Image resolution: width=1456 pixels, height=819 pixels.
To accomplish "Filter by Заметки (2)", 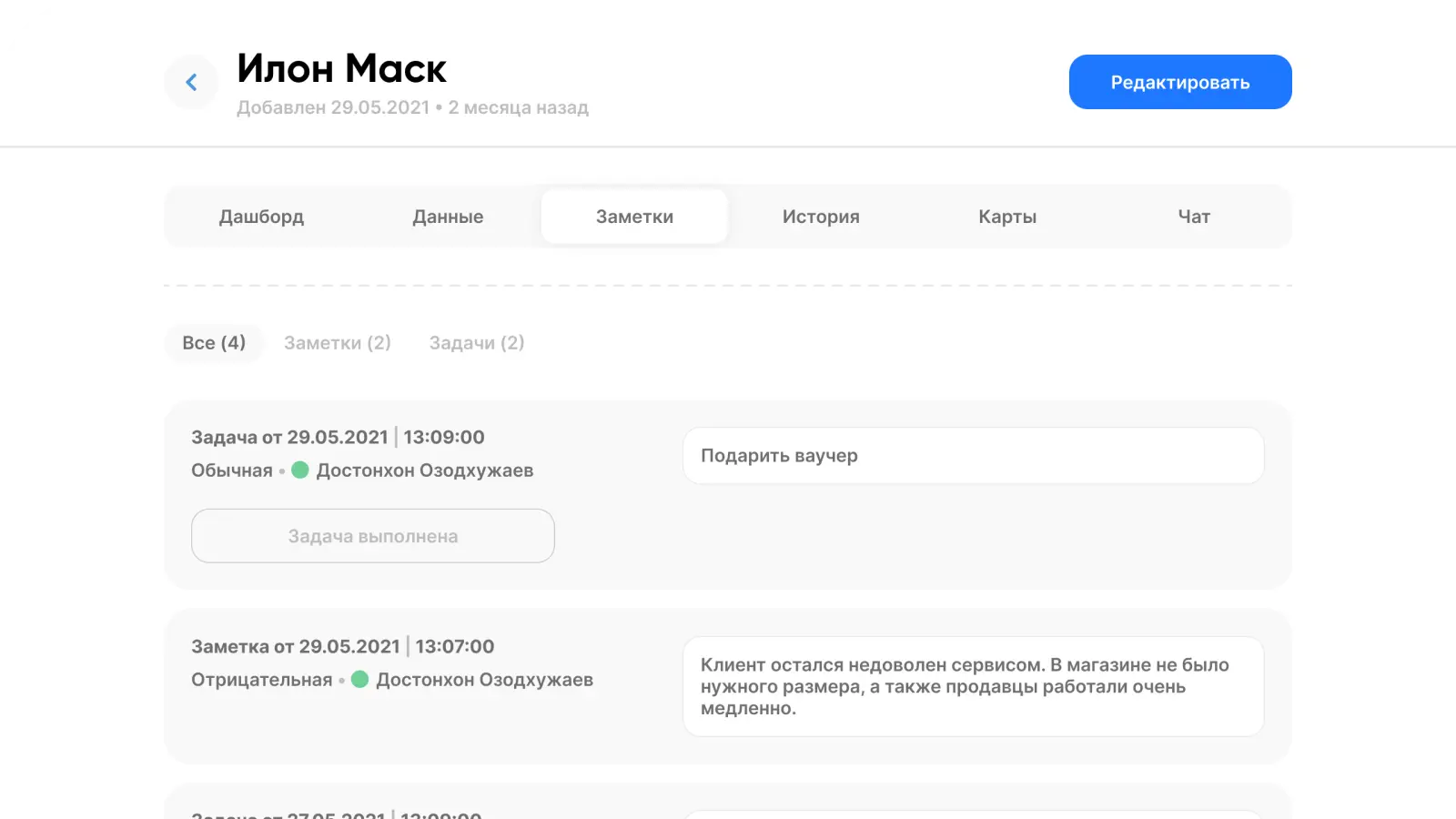I will (338, 343).
